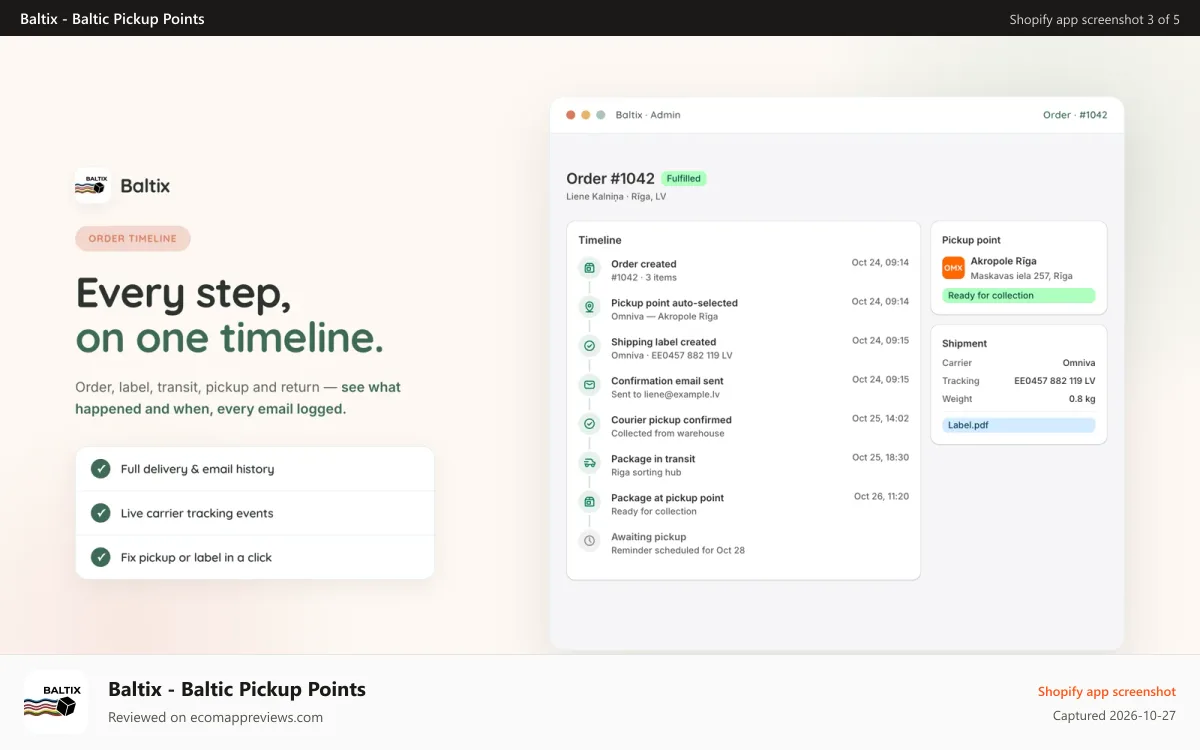Click the yellow window dot in Baltix Admin
Screen dimensions: 1200x750
point(586,115)
